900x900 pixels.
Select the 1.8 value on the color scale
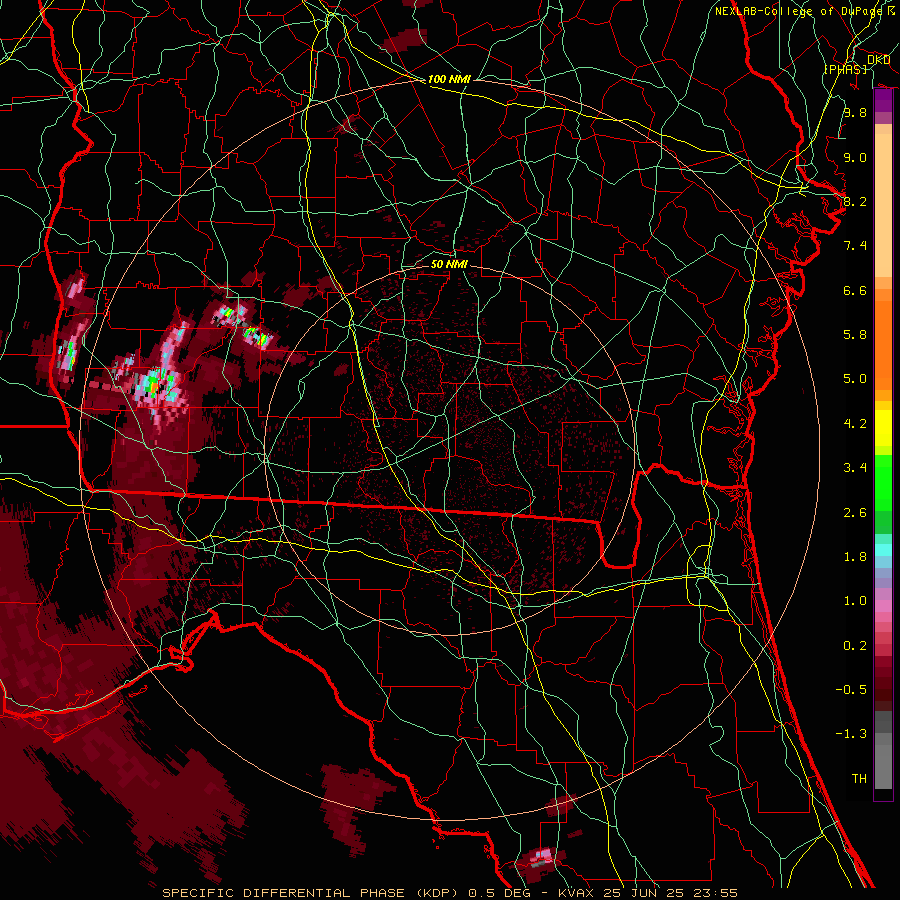(855, 557)
